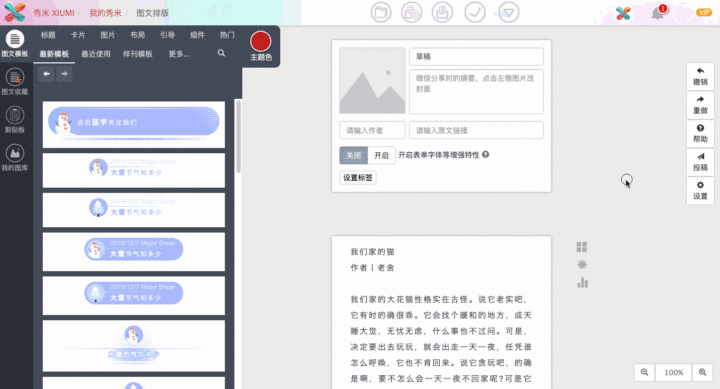
Task: Click the colorful Xiumi icon at top right
Action: point(623,13)
